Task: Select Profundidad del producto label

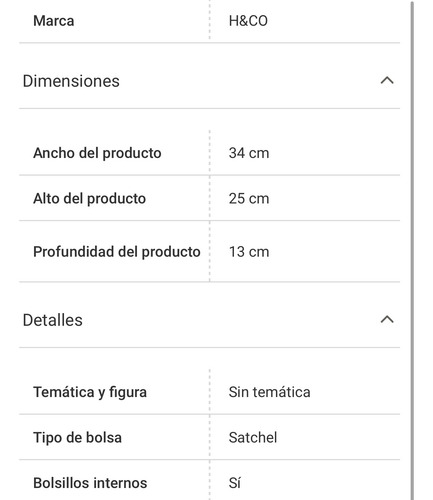Action: coord(117,252)
